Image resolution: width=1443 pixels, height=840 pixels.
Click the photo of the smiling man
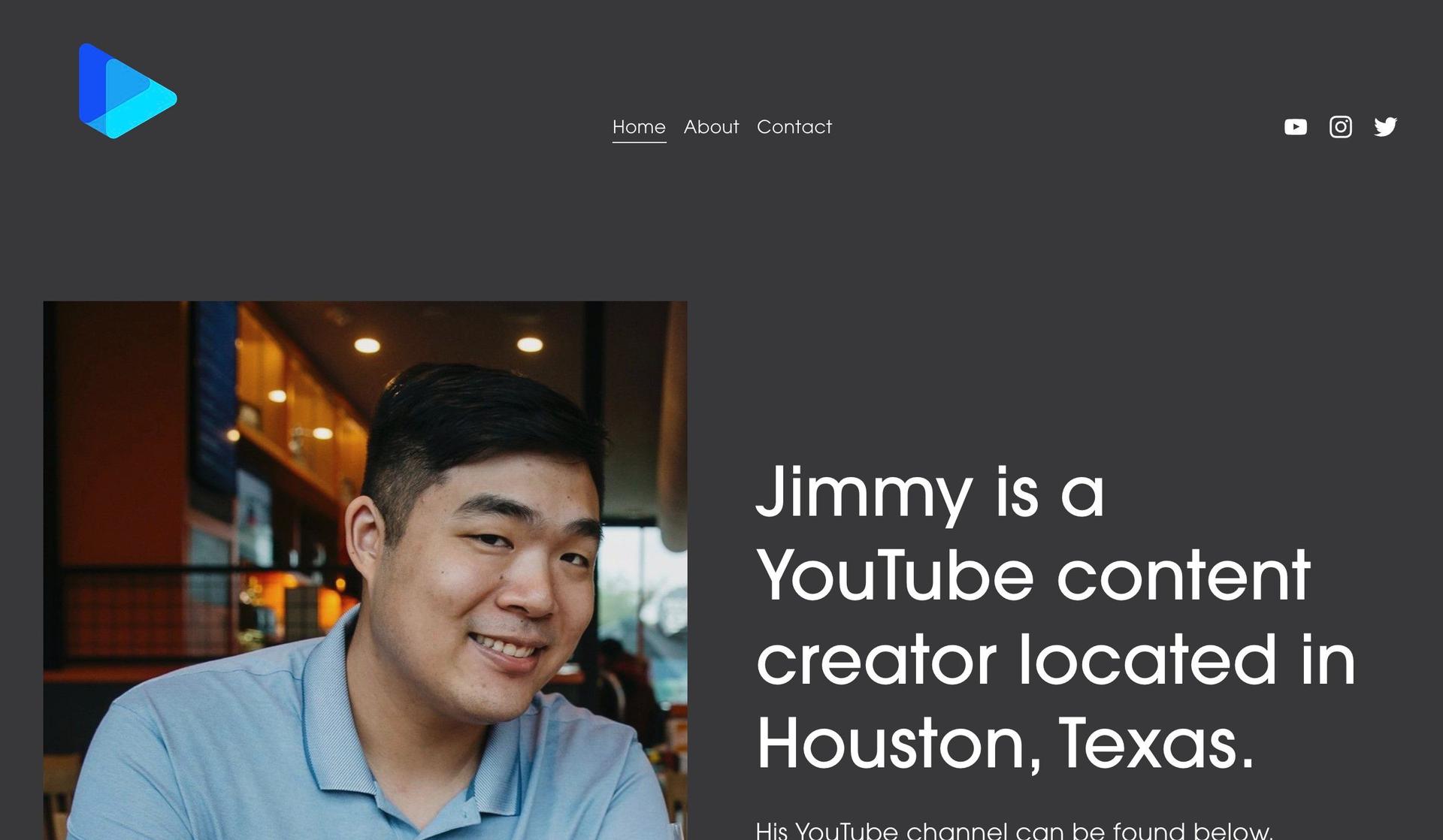click(365, 570)
